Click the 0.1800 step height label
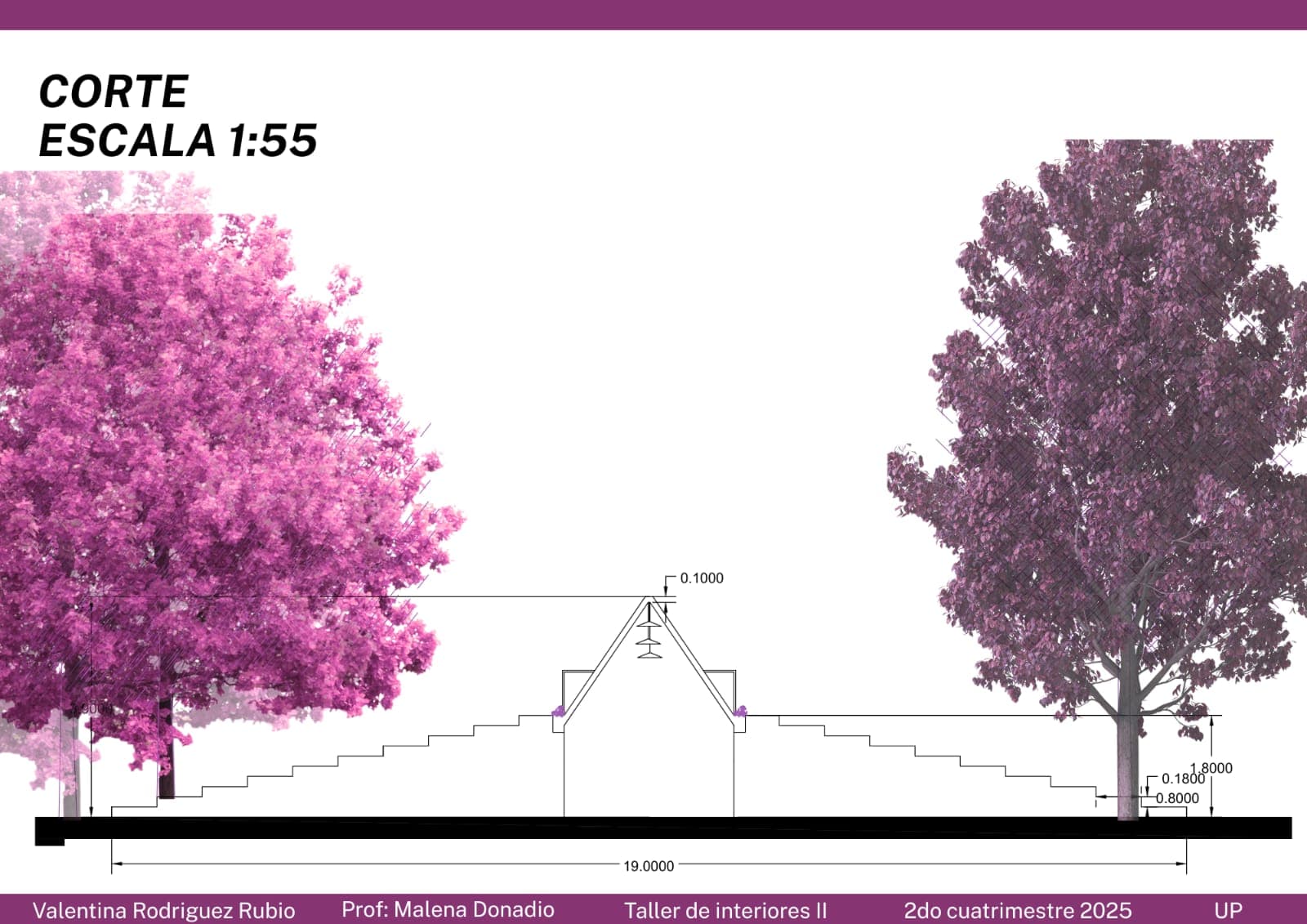1307x924 pixels. 1182,779
